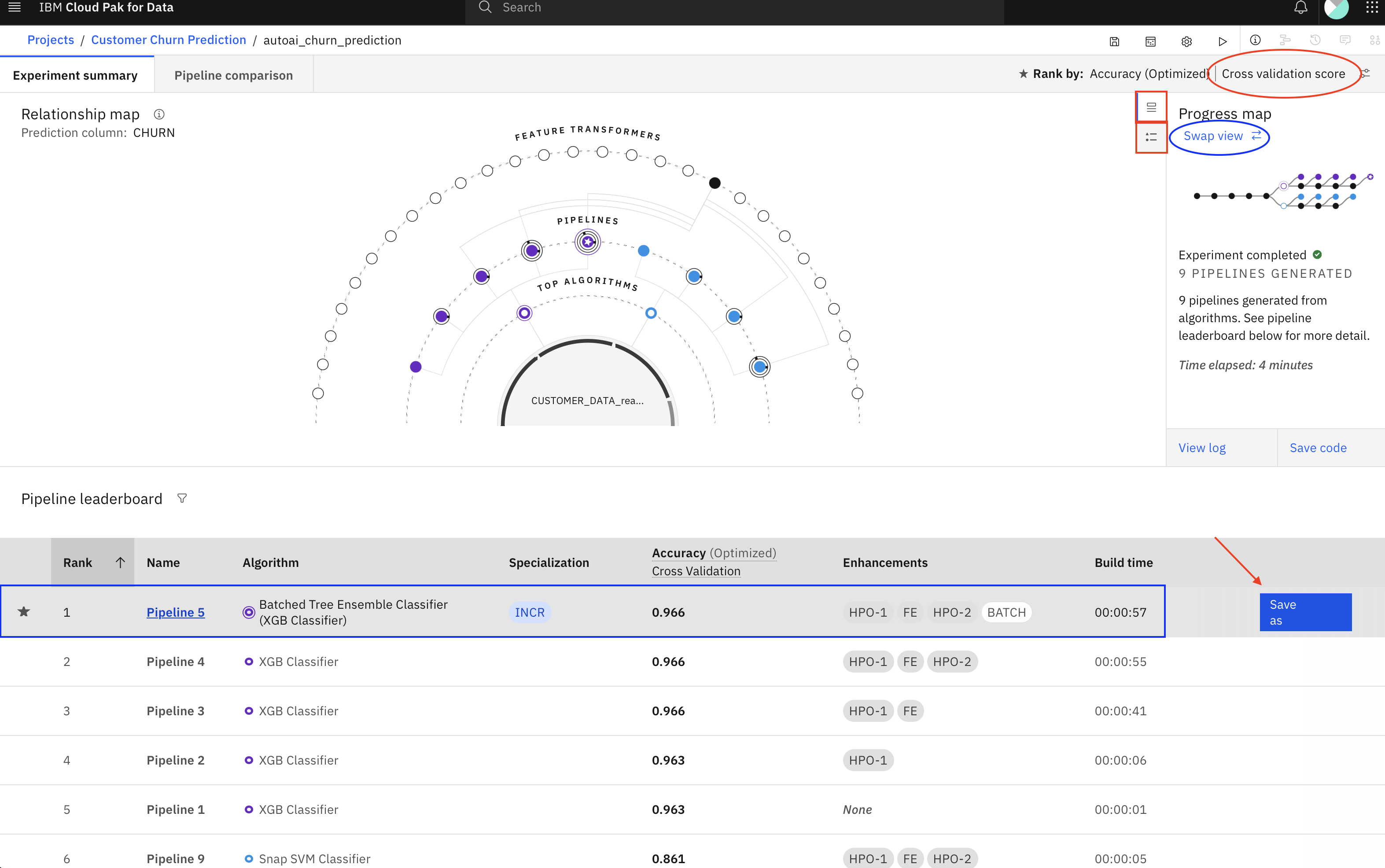Viewport: 1385px width, 868px height.
Task: Click the progress map thumbnail diagram
Action: click(1283, 191)
